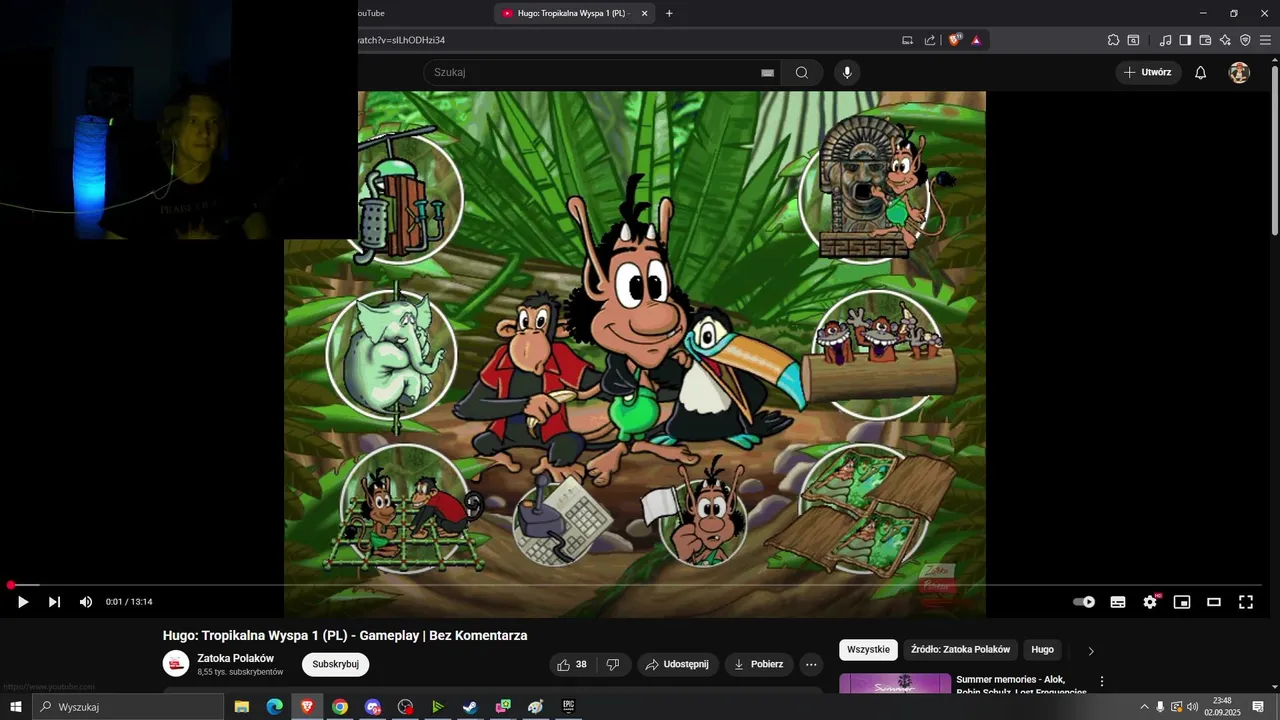Open Google Chrome from taskbar
The height and width of the screenshot is (720, 1280).
pyautogui.click(x=340, y=707)
